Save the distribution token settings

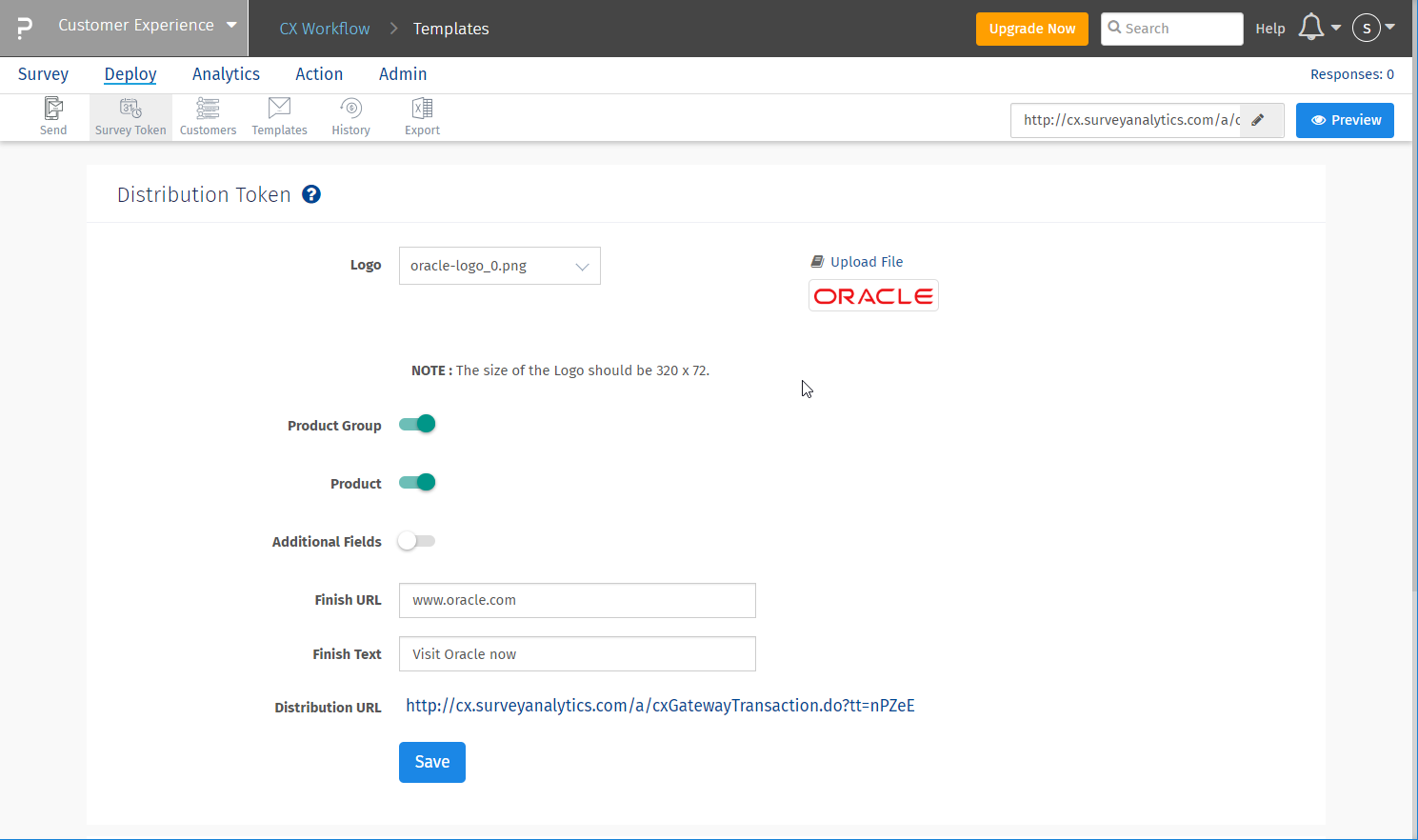coord(432,762)
